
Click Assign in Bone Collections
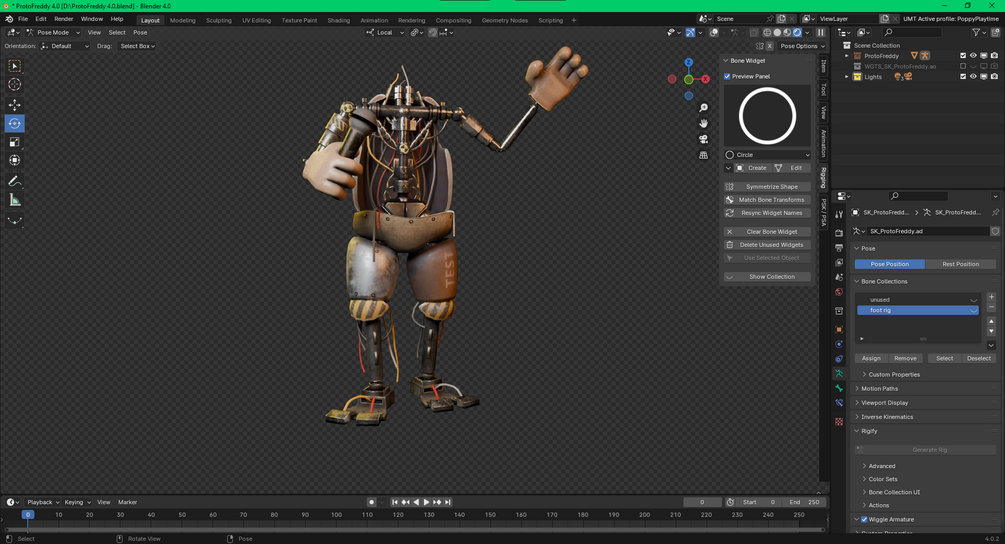(x=871, y=358)
